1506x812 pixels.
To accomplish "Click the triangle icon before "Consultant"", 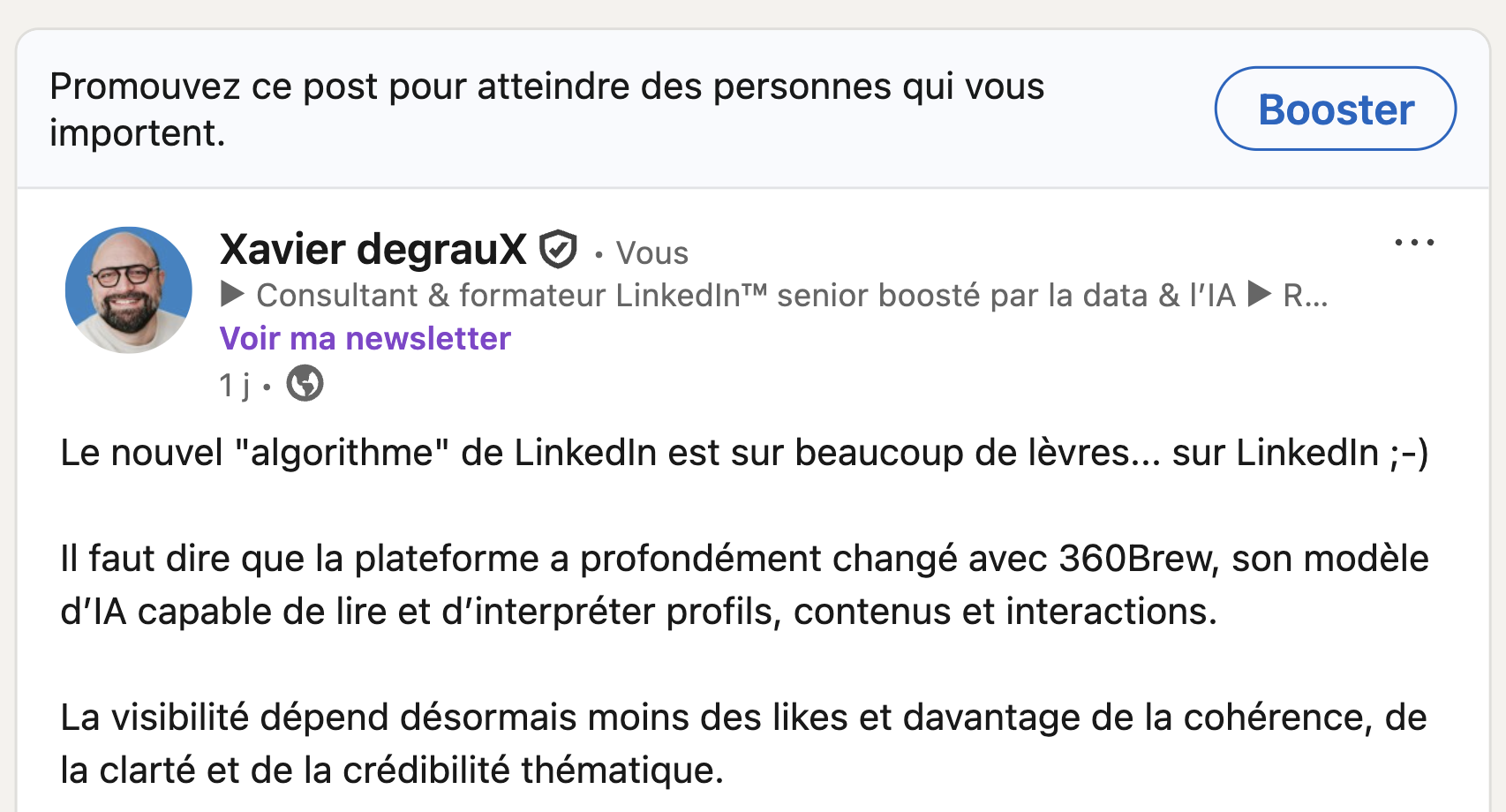I will (232, 294).
